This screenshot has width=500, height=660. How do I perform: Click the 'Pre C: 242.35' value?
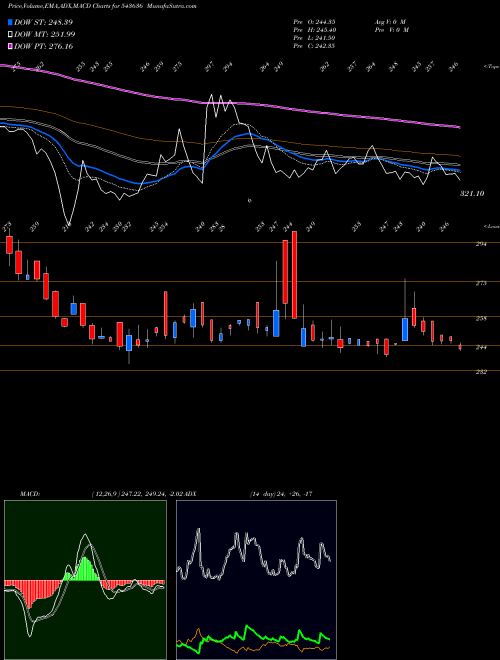314,46
